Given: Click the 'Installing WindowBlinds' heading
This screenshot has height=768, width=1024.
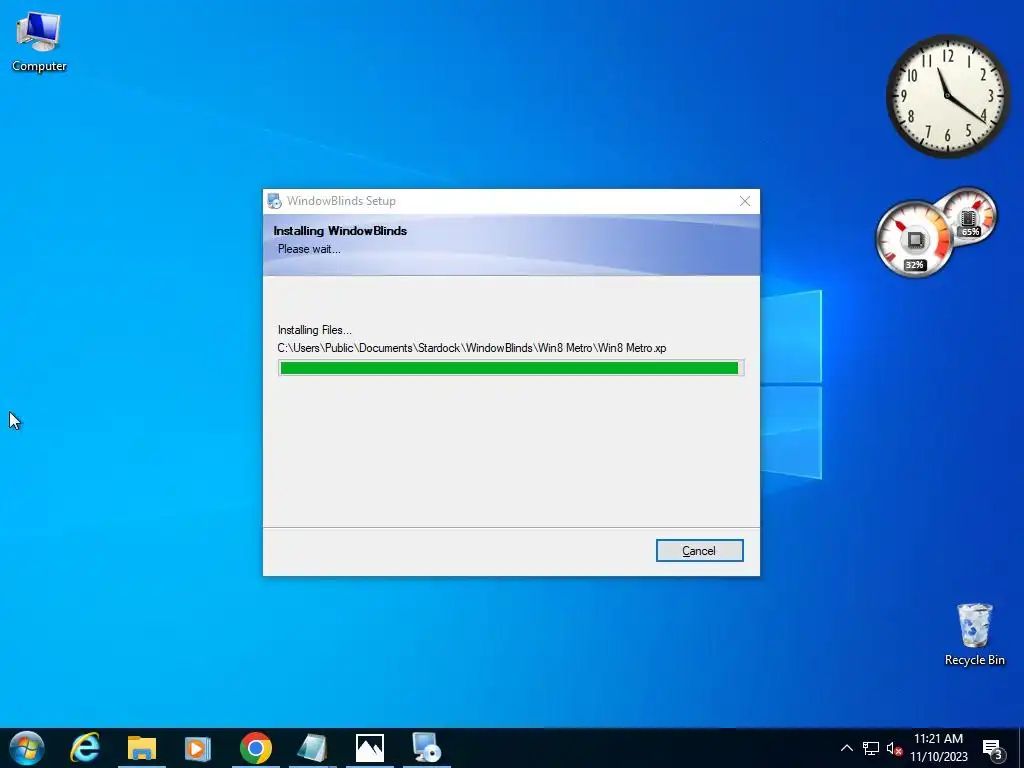Looking at the screenshot, I should tap(340, 231).
